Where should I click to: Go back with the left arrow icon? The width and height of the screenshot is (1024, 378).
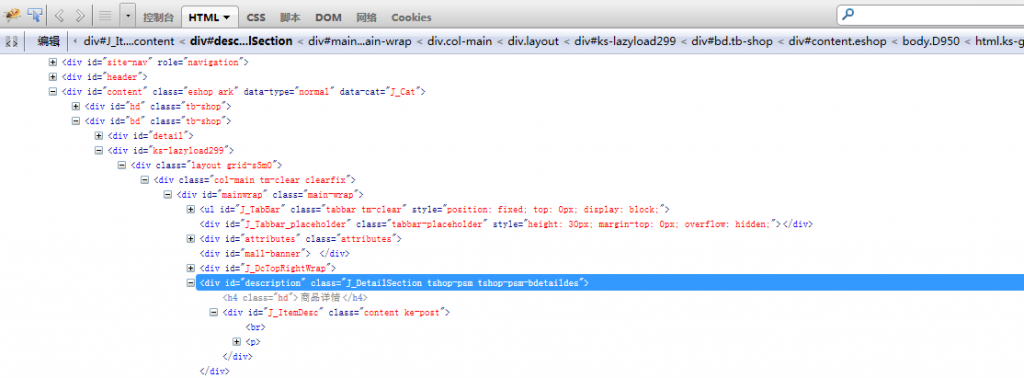click(x=59, y=15)
